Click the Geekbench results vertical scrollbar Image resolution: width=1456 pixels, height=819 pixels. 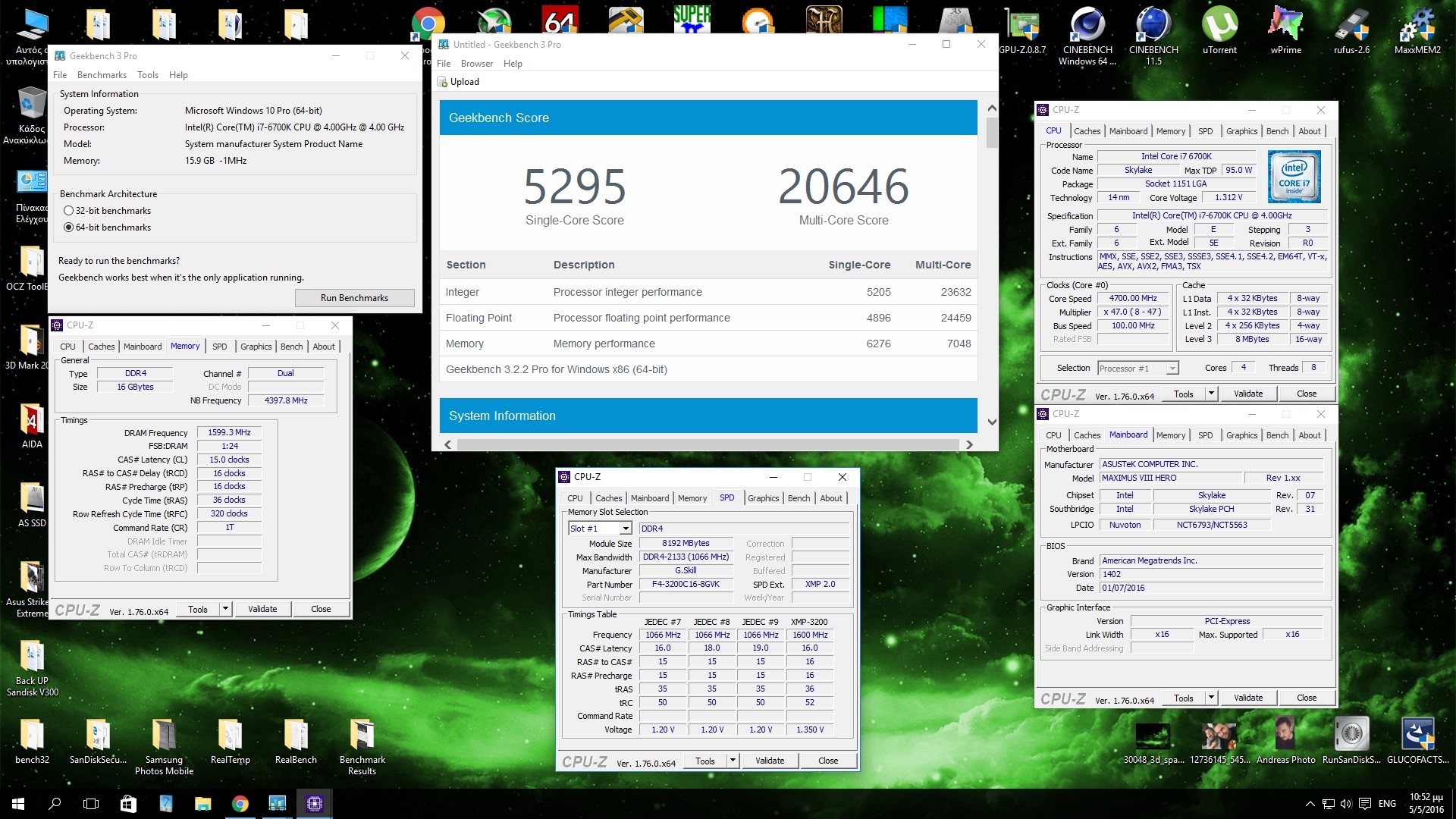(x=991, y=133)
